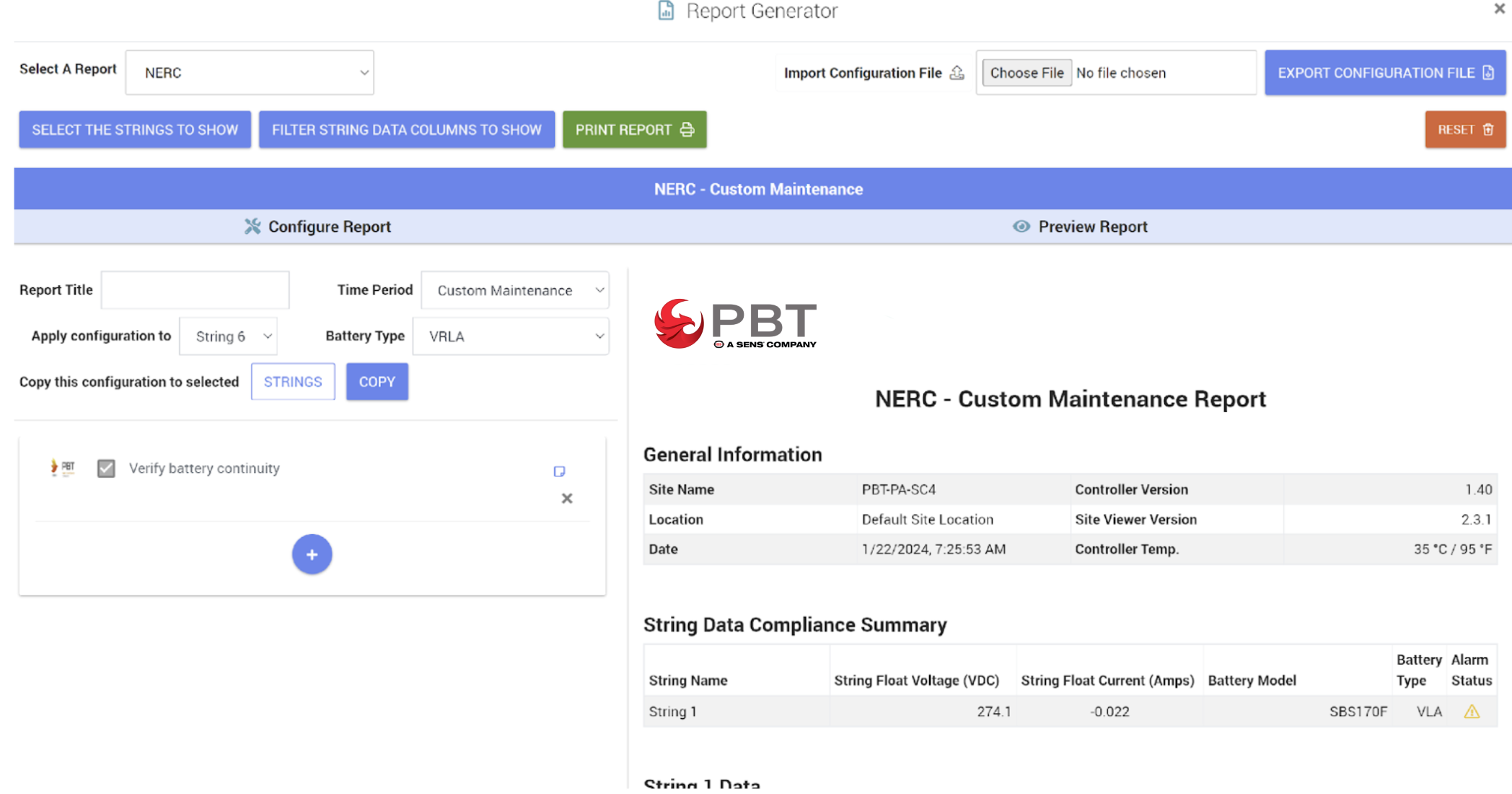This screenshot has height=794, width=1512.
Task: Open the Time Period dropdown
Action: pyautogui.click(x=514, y=290)
